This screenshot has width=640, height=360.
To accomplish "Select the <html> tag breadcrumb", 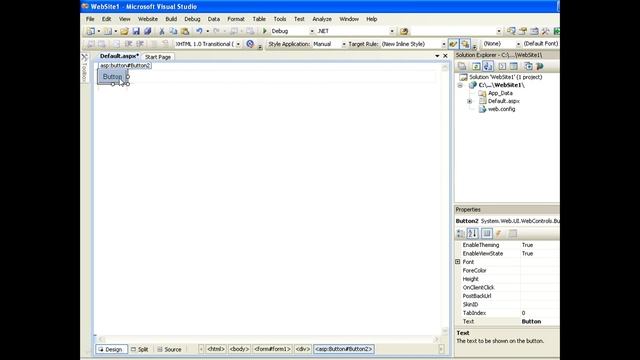I will point(216,349).
